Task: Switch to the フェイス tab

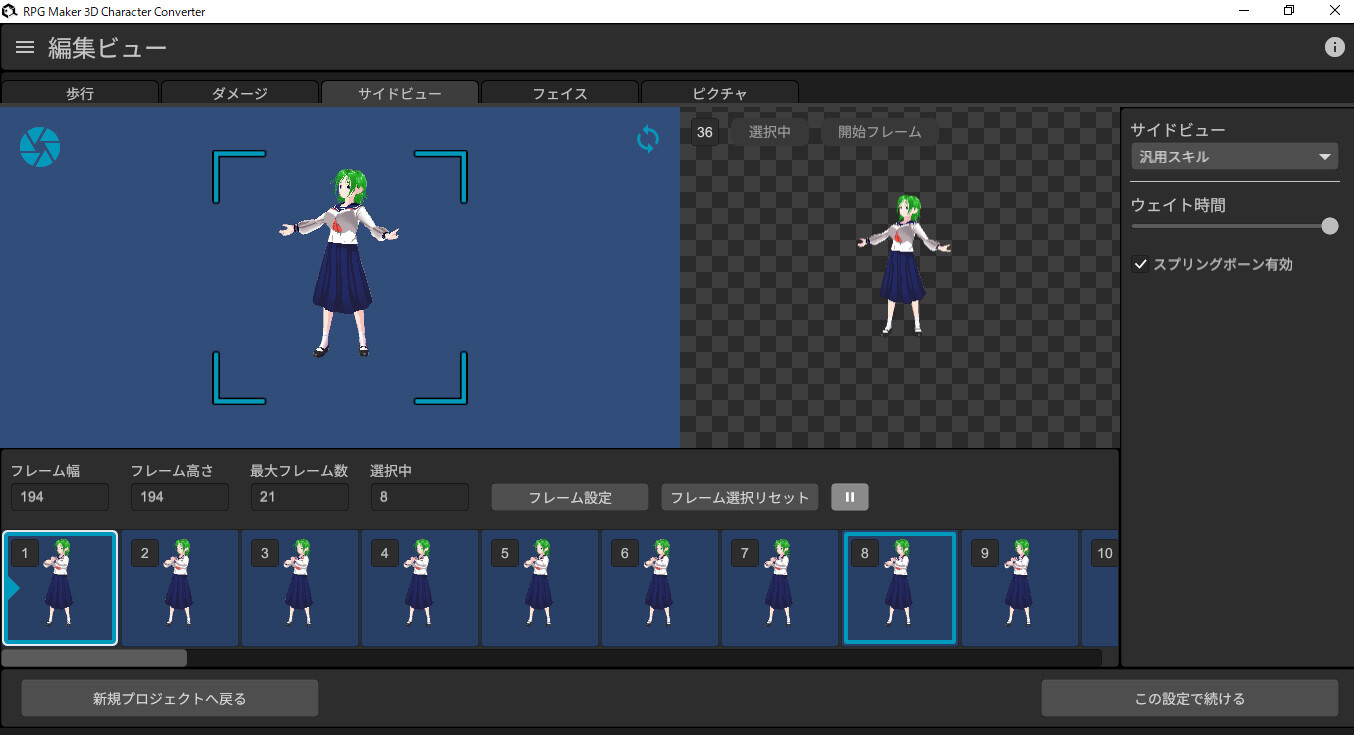Action: click(559, 92)
